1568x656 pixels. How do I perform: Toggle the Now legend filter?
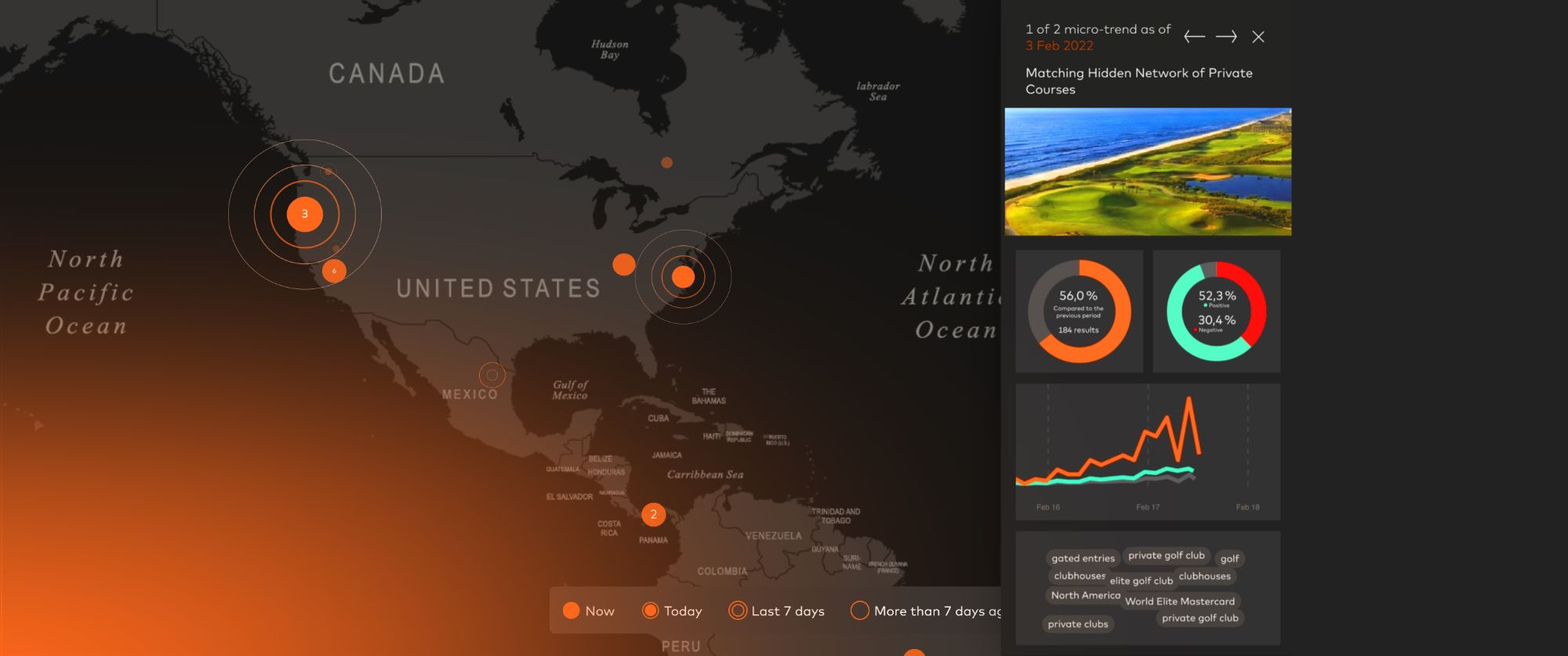pos(588,611)
